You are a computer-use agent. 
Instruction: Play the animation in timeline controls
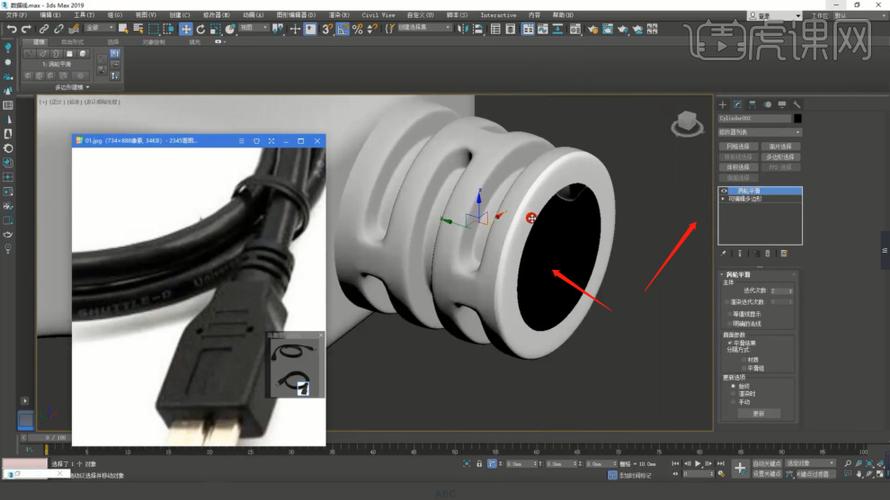coord(698,464)
